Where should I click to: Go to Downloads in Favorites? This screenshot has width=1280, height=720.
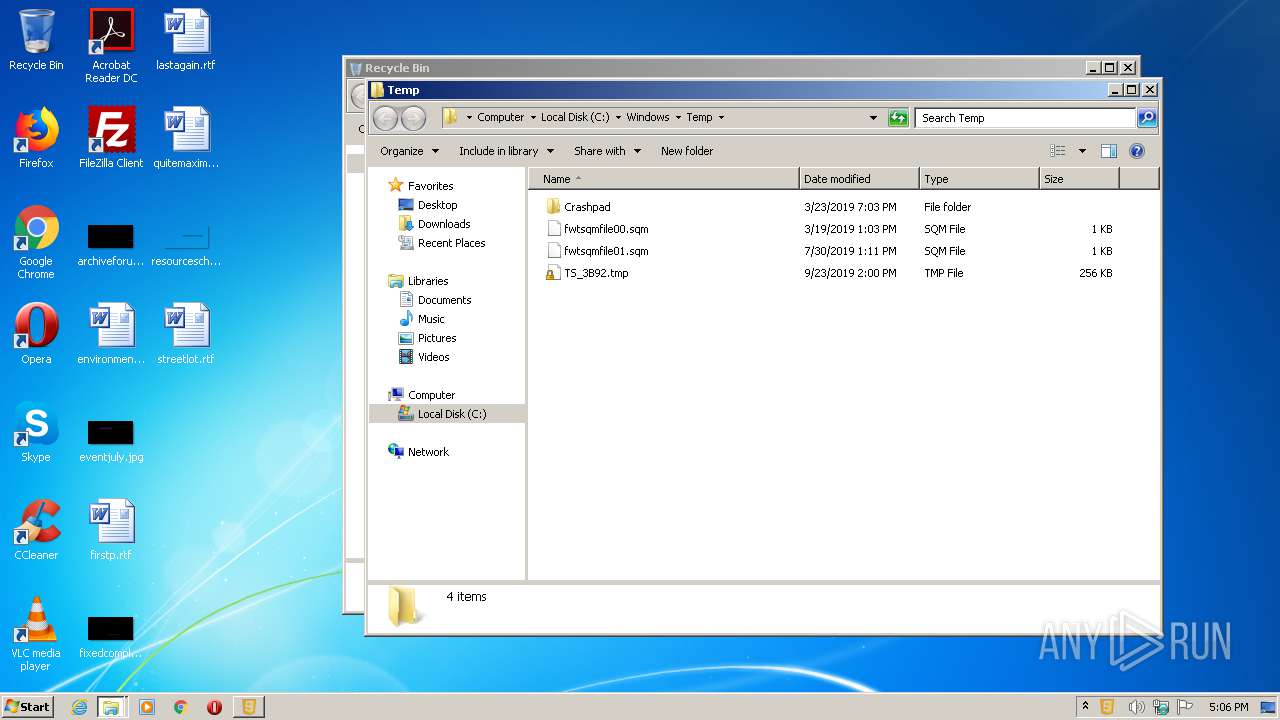tap(444, 224)
